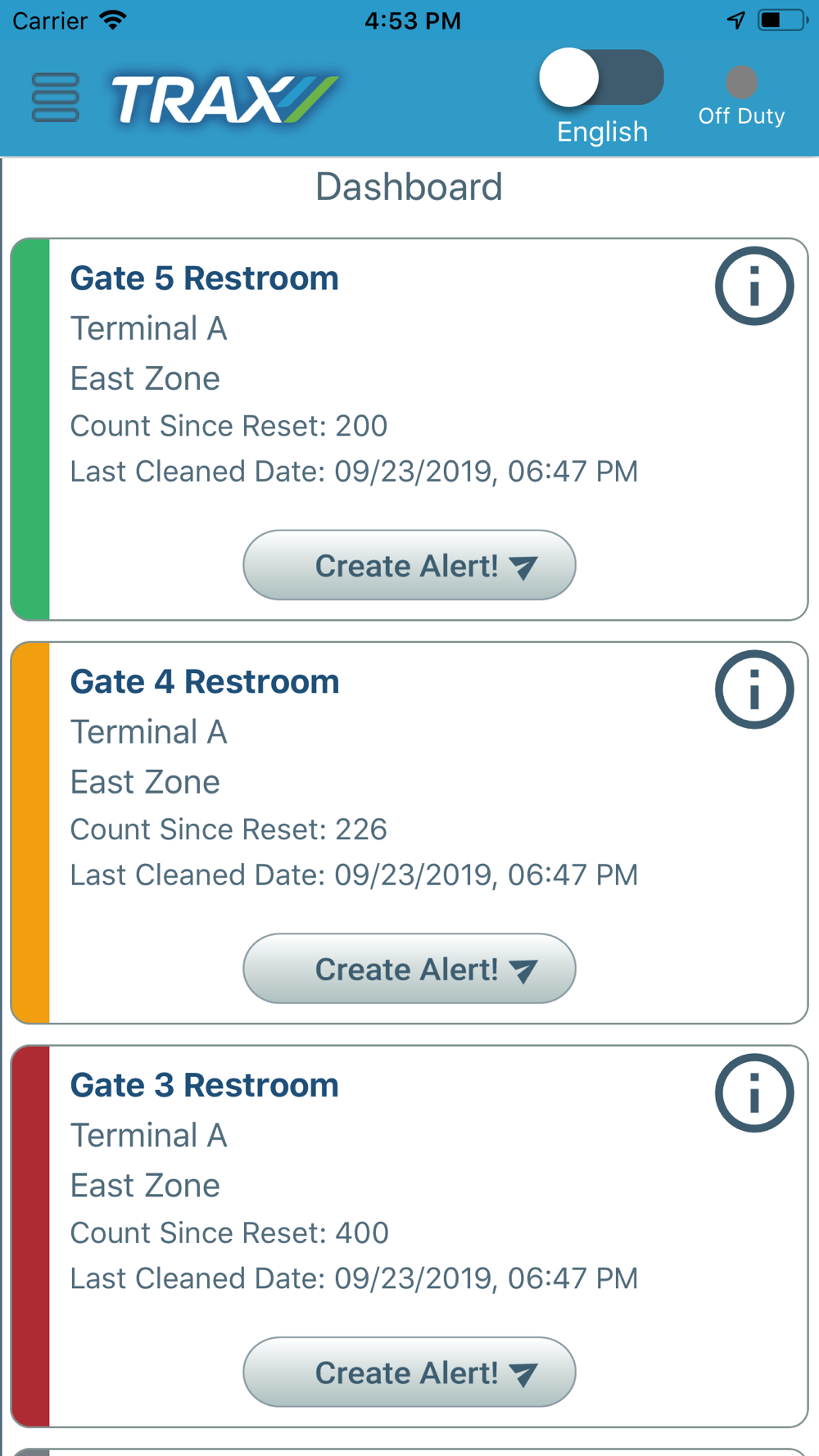Toggle the Off Duty status indicator
Screen dimensions: 819x1456
pos(741,83)
